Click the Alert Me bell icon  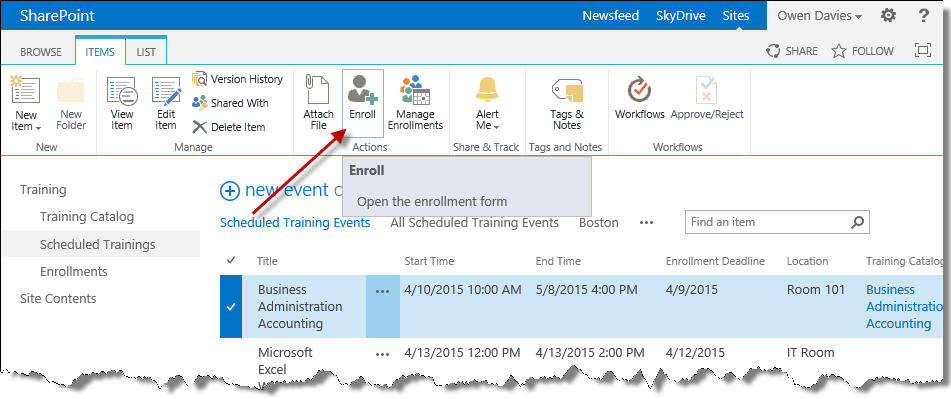click(487, 90)
